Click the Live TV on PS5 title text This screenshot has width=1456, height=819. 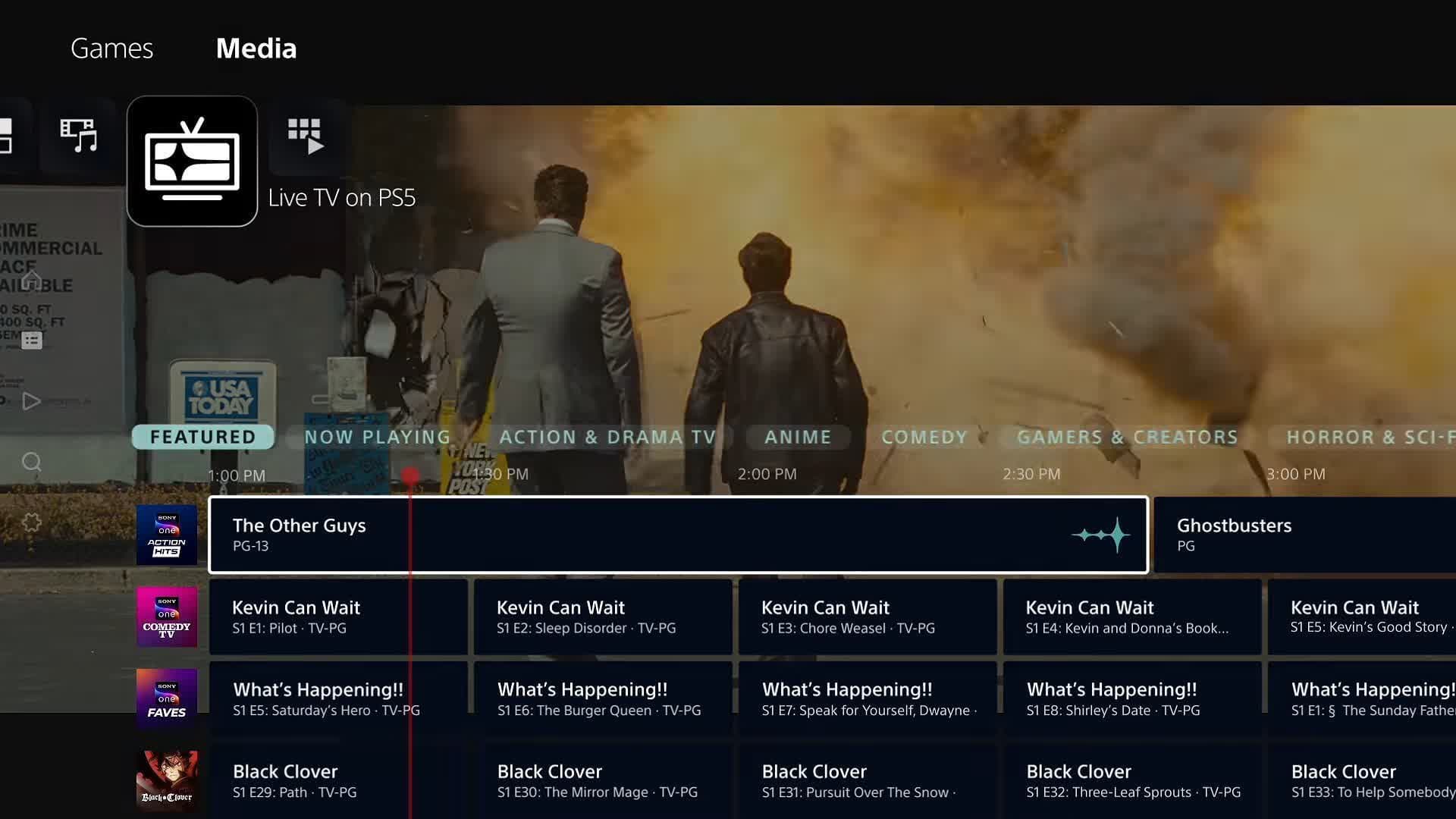(x=342, y=197)
